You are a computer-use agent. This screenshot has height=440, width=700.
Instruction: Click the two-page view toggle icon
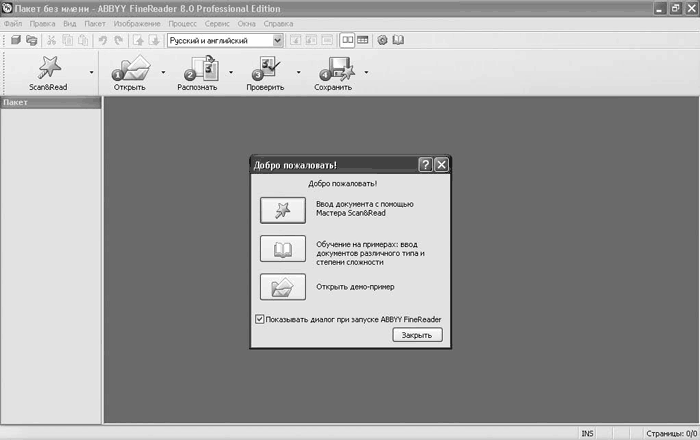click(347, 40)
